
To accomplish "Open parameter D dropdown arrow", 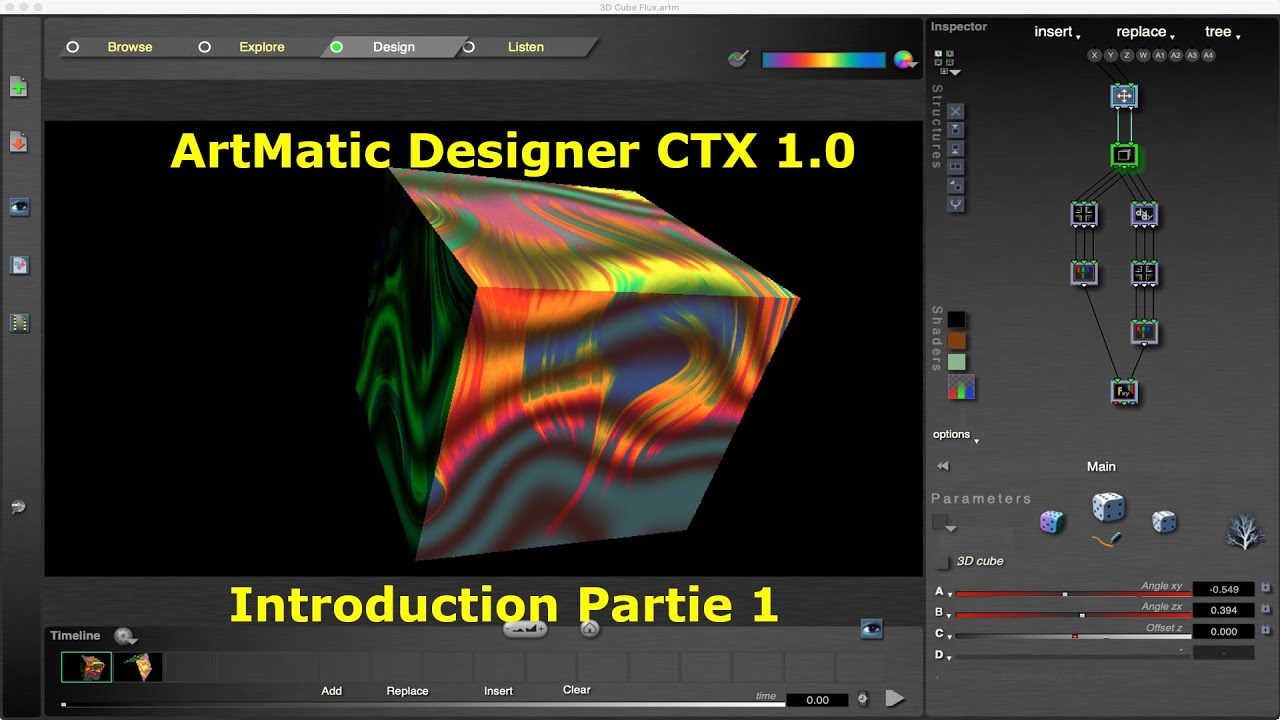I will click(x=949, y=657).
